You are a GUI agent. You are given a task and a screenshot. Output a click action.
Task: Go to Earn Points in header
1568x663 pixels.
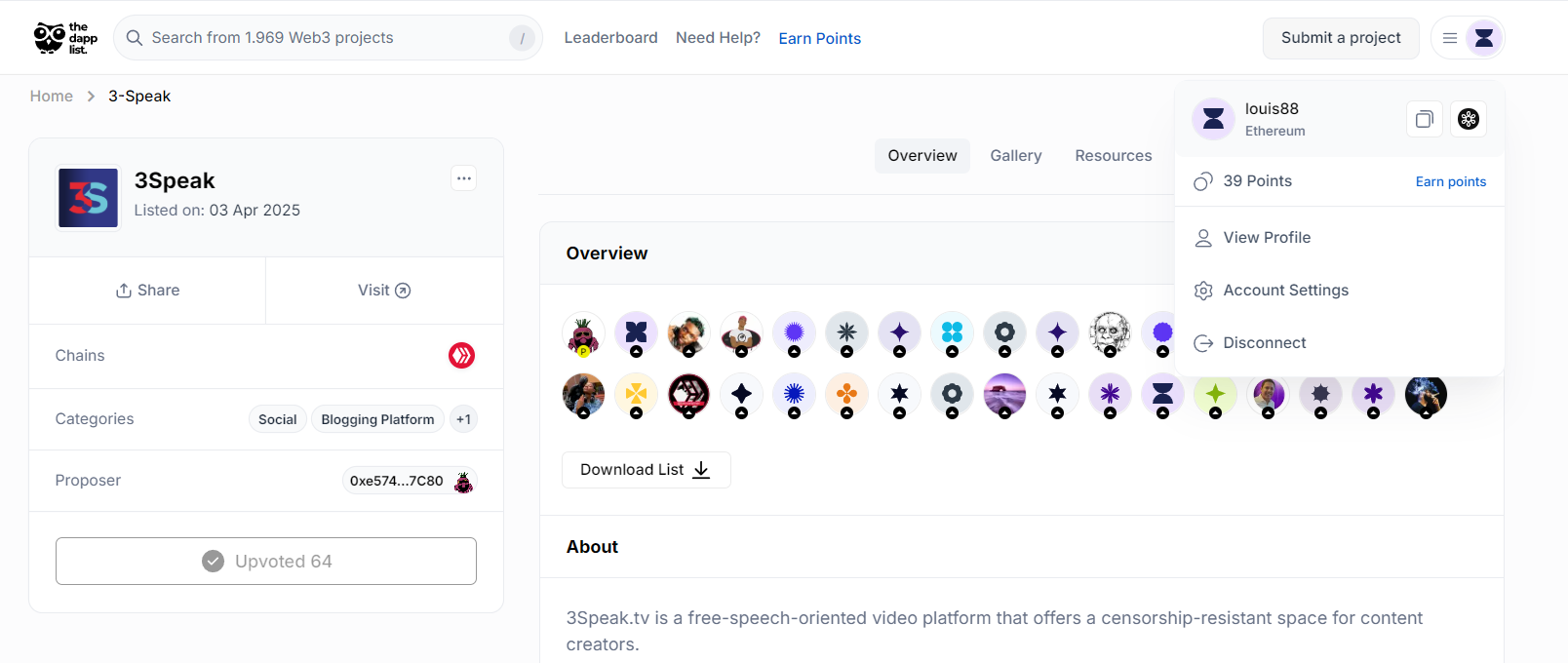[x=819, y=38]
